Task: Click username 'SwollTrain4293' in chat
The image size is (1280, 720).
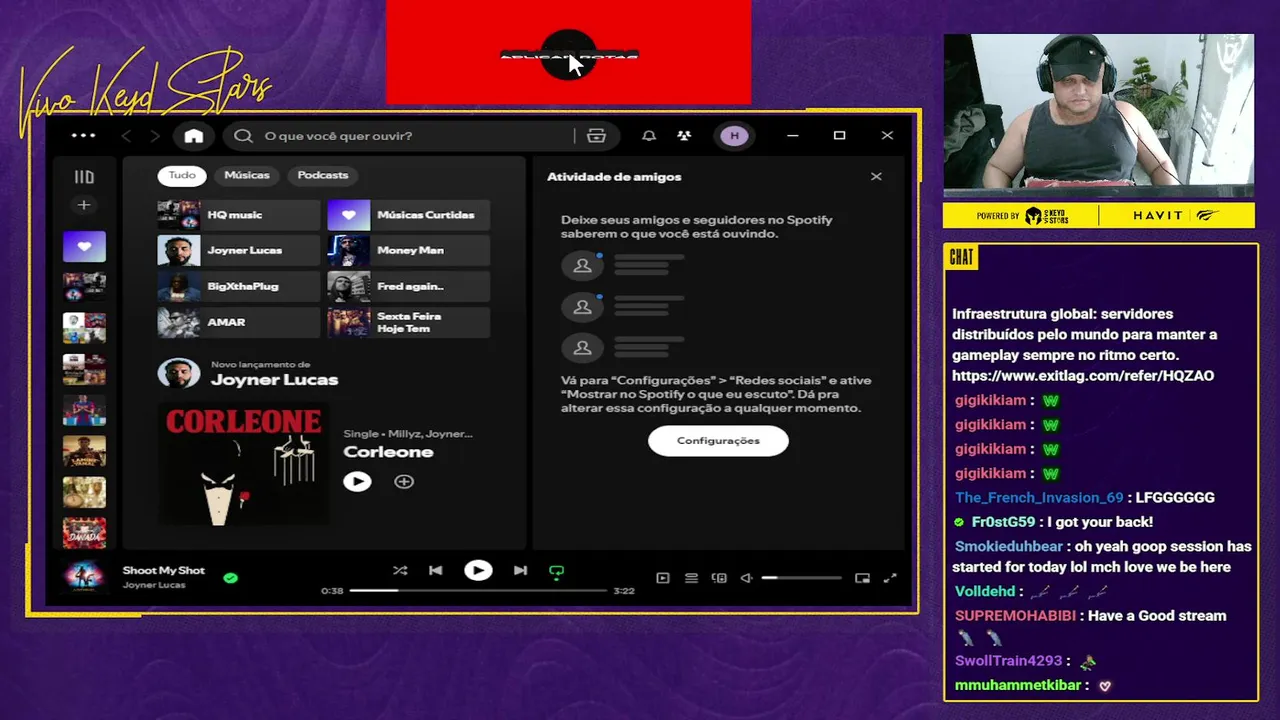Action: click(x=1008, y=661)
